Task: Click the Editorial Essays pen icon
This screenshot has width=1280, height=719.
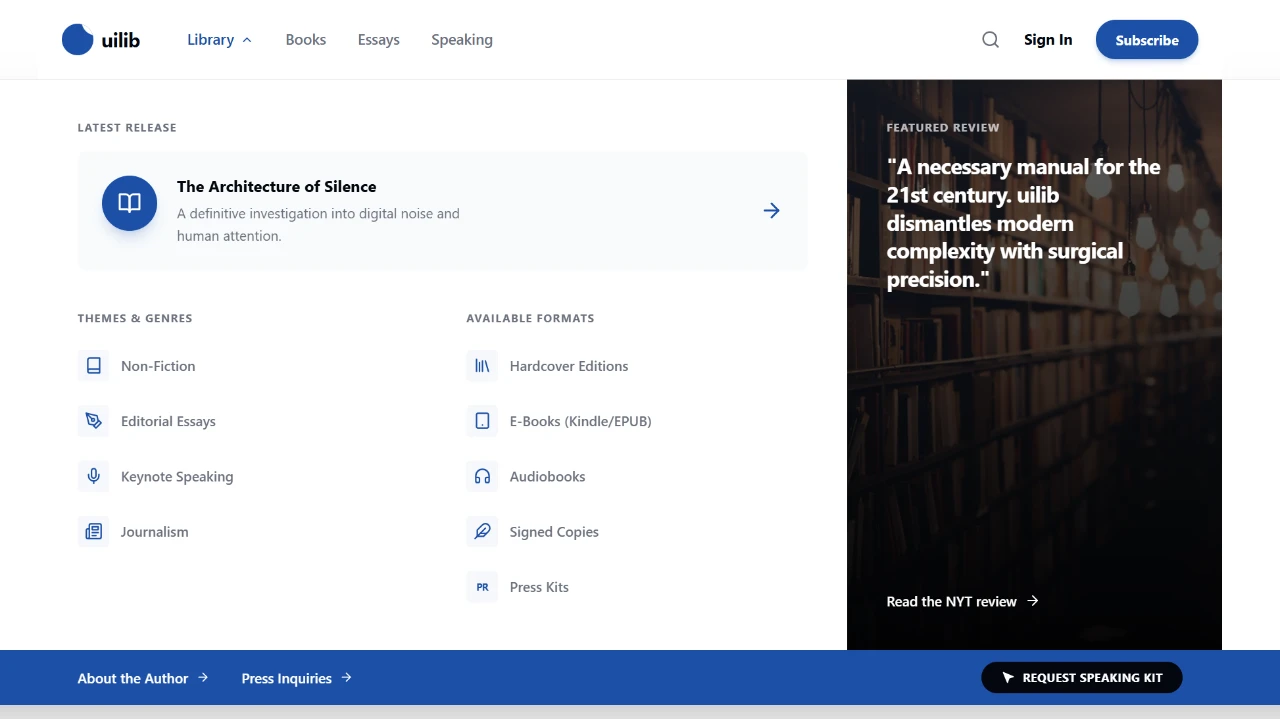Action: click(x=93, y=421)
